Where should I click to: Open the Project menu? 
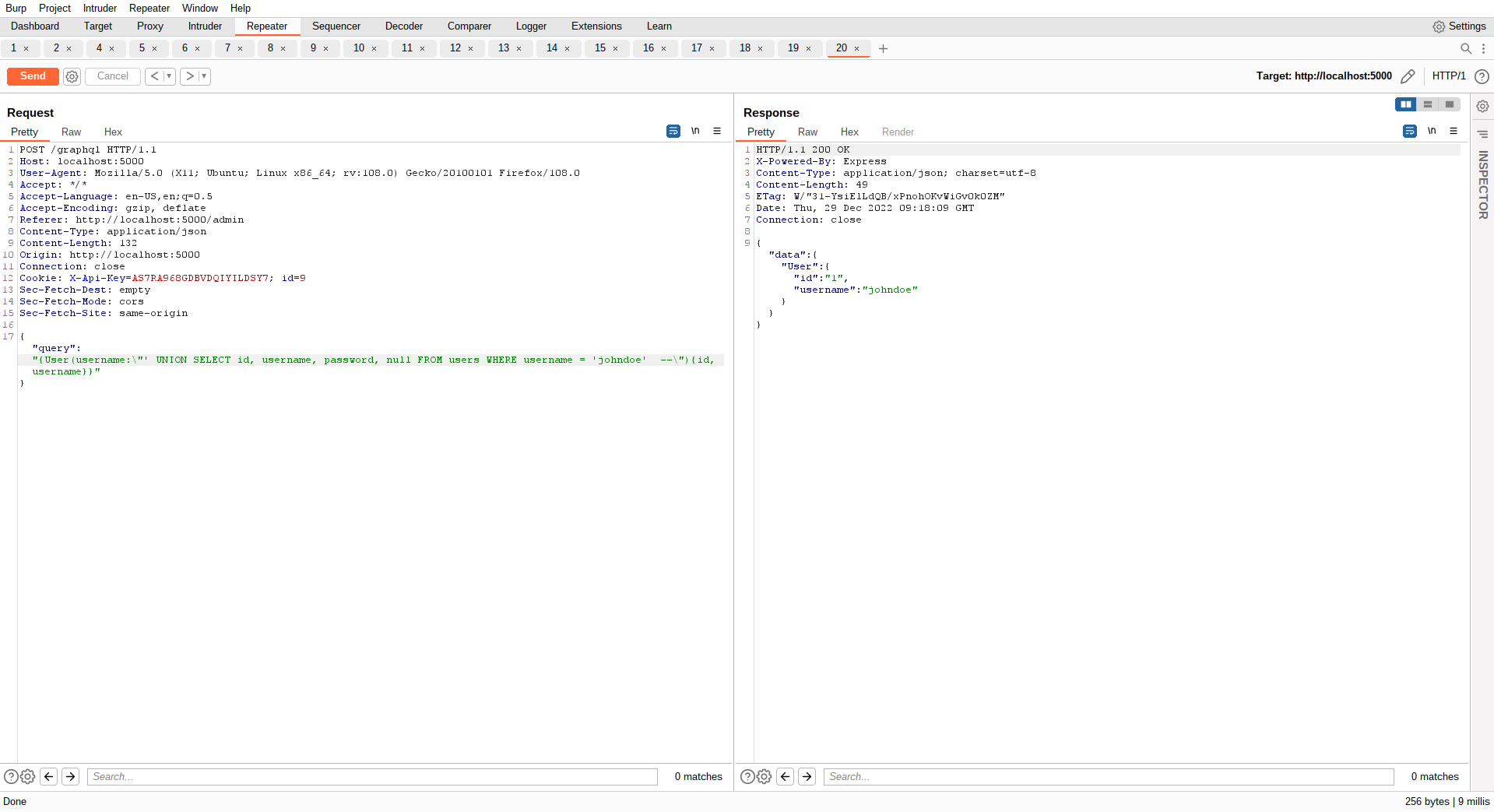click(54, 8)
